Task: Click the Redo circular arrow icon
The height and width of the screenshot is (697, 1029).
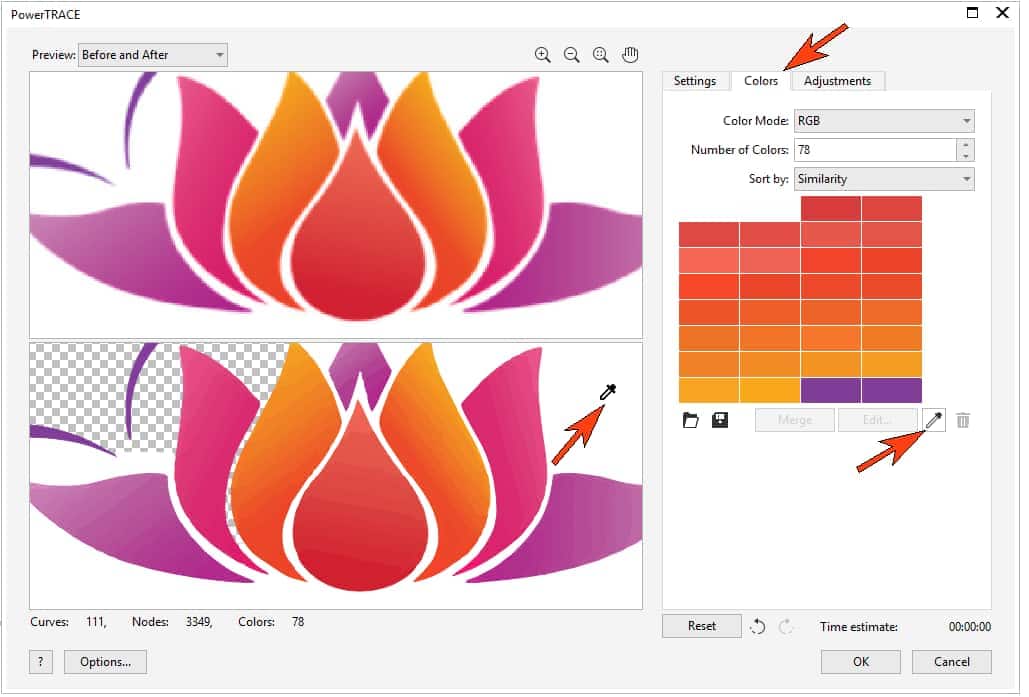Action: coord(785,626)
